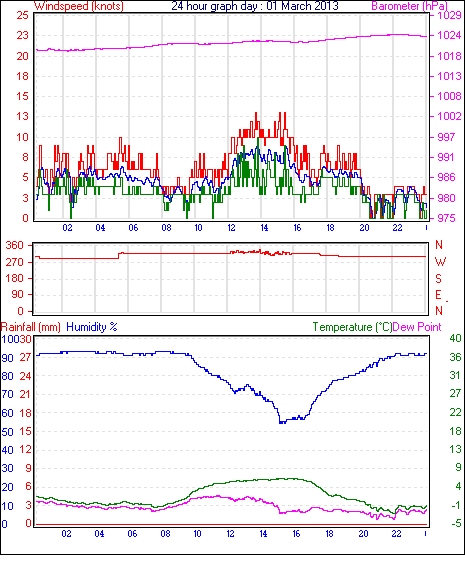Image resolution: width=465 pixels, height=563 pixels.
Task: Click the 20 hour marker on wind graph
Action: click(x=364, y=228)
